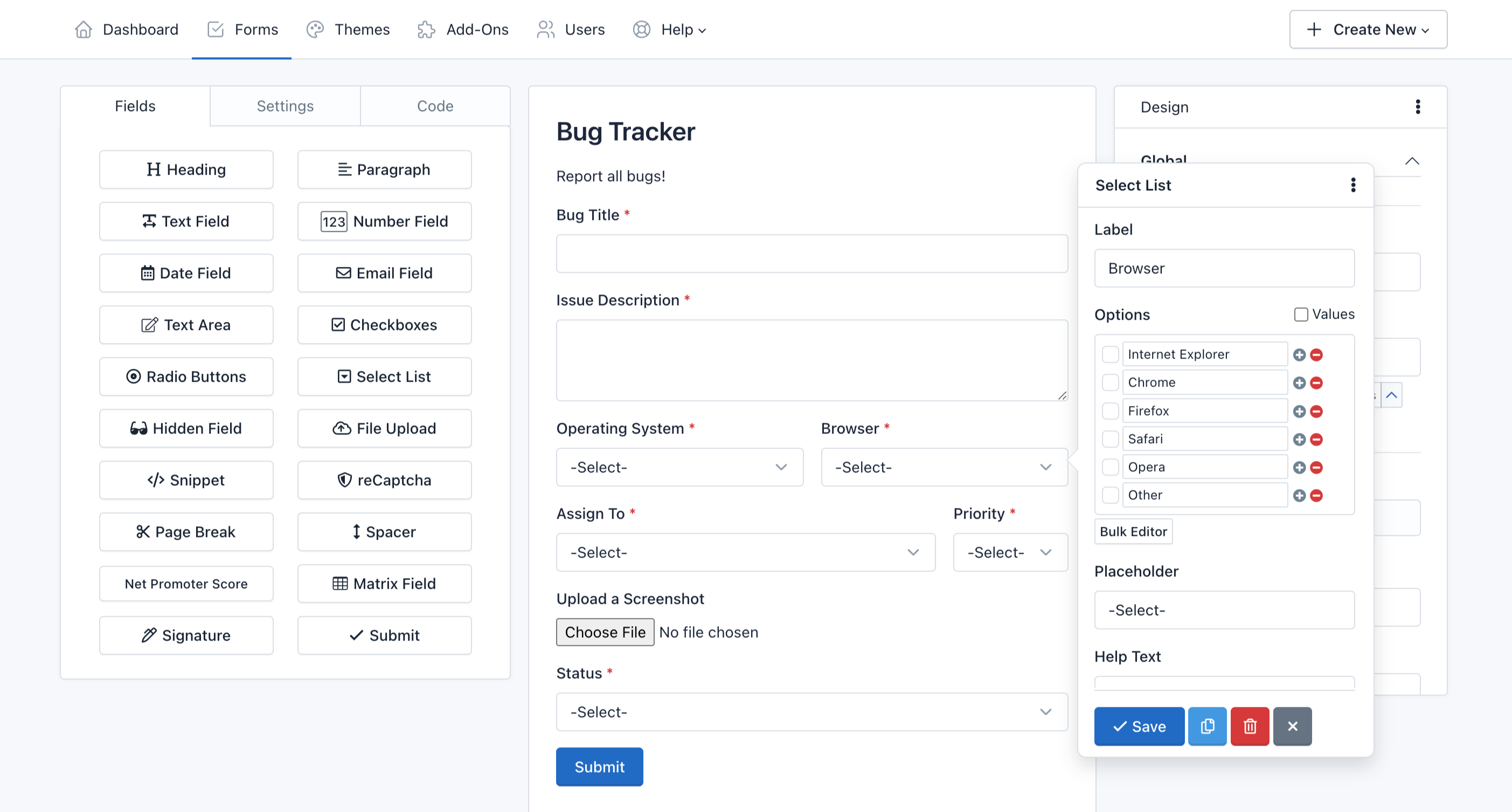Open Add-Ons page

tap(463, 29)
